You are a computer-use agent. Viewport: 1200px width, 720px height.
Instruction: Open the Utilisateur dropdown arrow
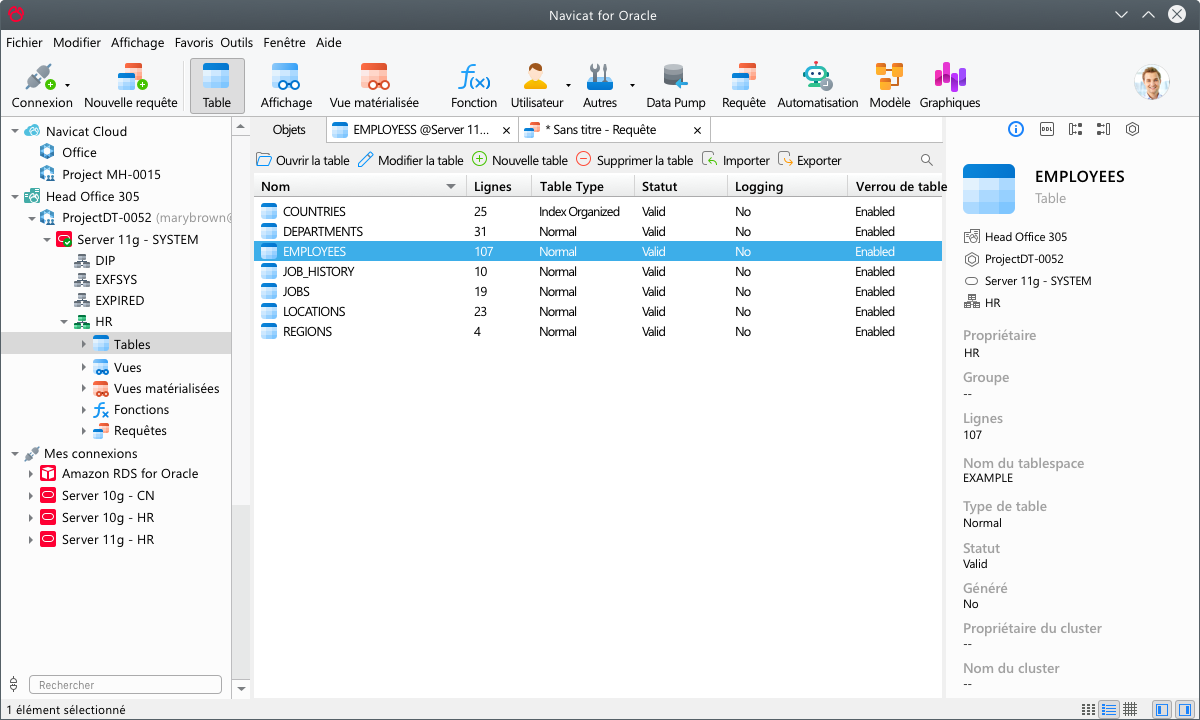click(x=568, y=86)
